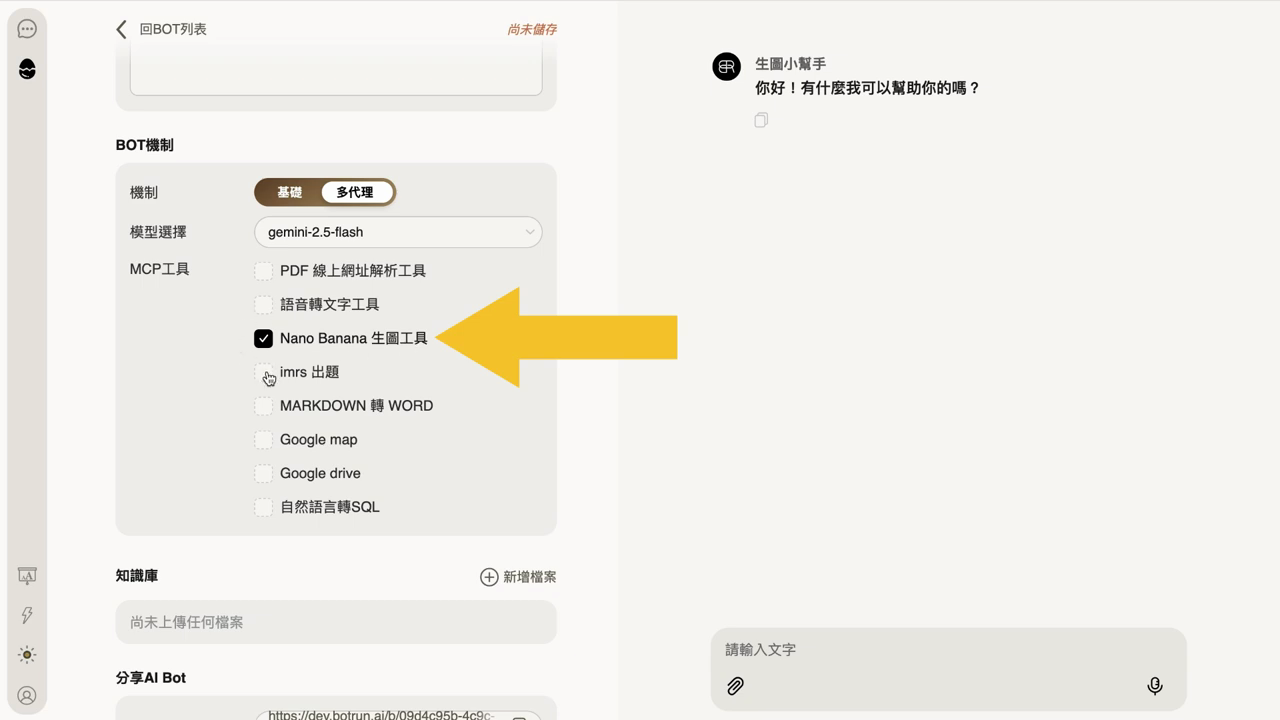Click the 模型選擇 label
This screenshot has height=720, width=1280.
pyautogui.click(x=158, y=232)
